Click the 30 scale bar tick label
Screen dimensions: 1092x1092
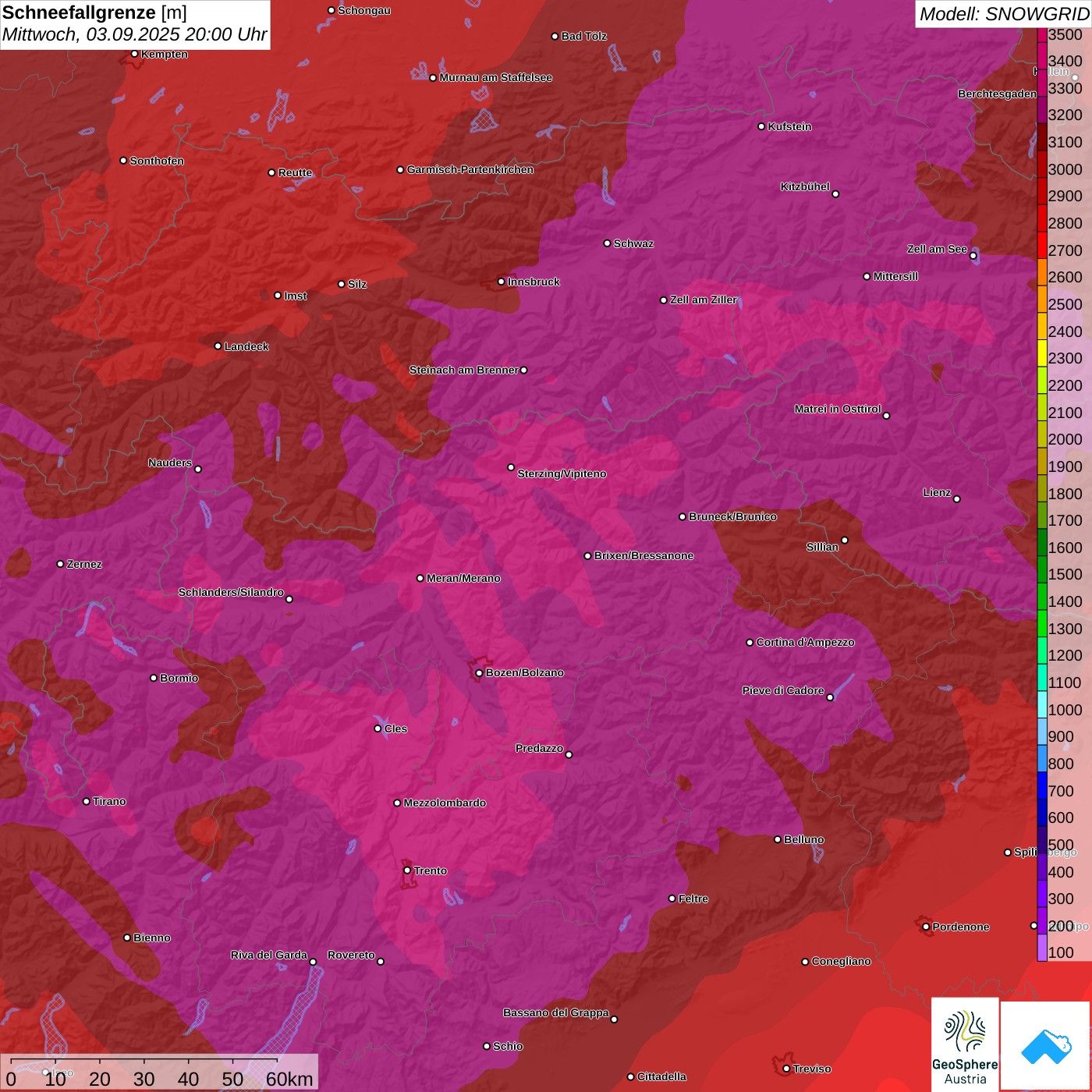(x=144, y=1079)
